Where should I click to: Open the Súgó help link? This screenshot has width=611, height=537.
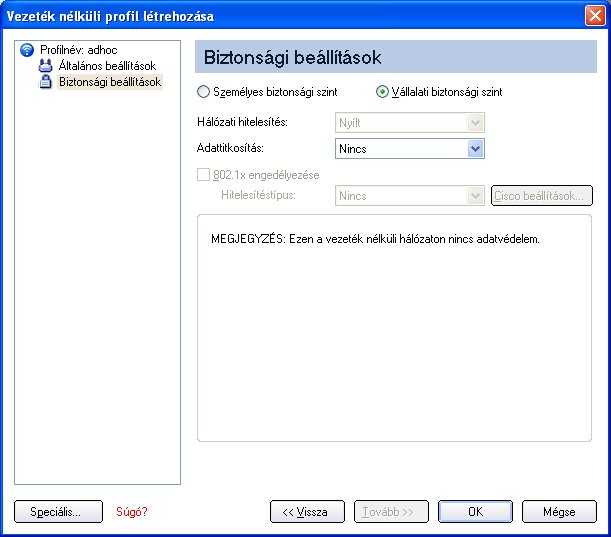pos(132,512)
